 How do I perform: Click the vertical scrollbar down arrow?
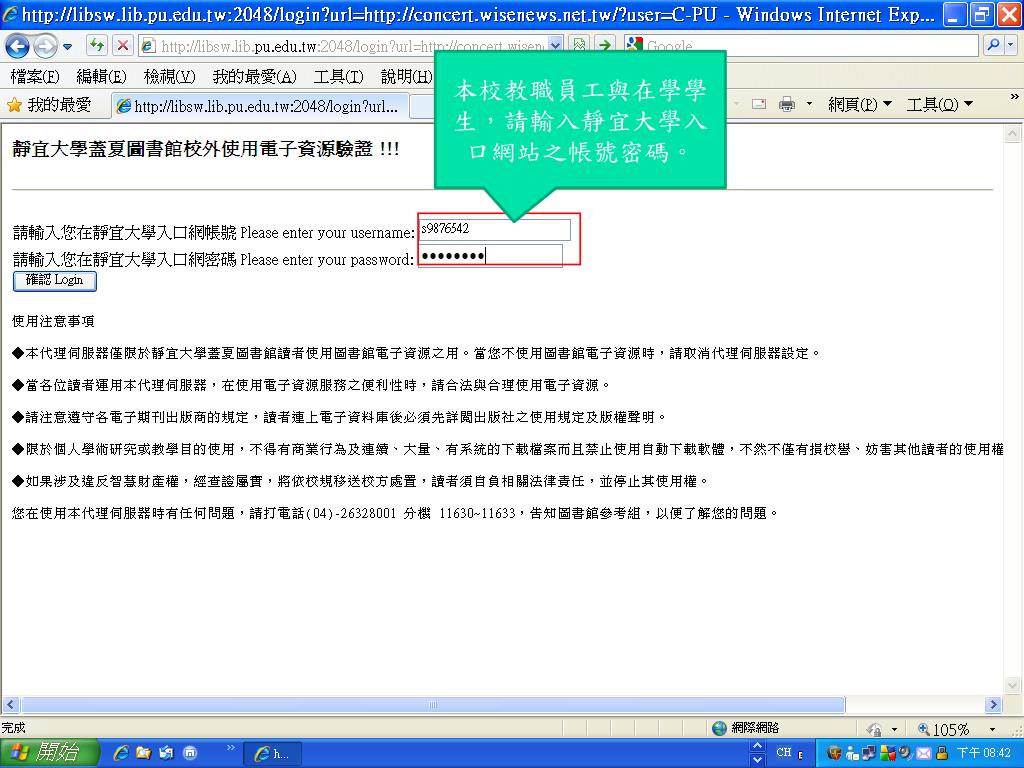point(1012,685)
